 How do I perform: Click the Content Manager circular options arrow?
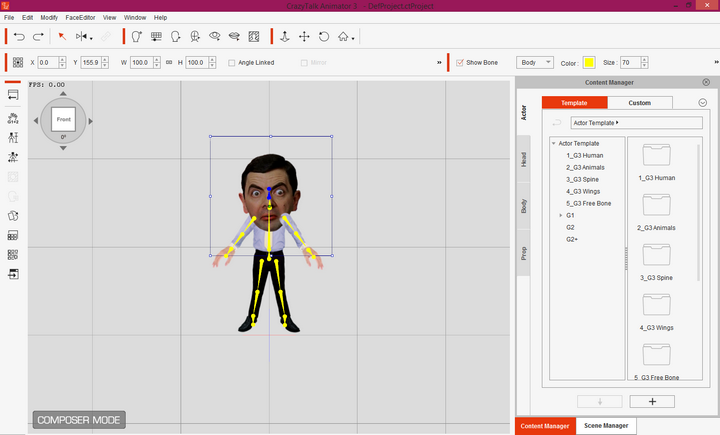[703, 102]
